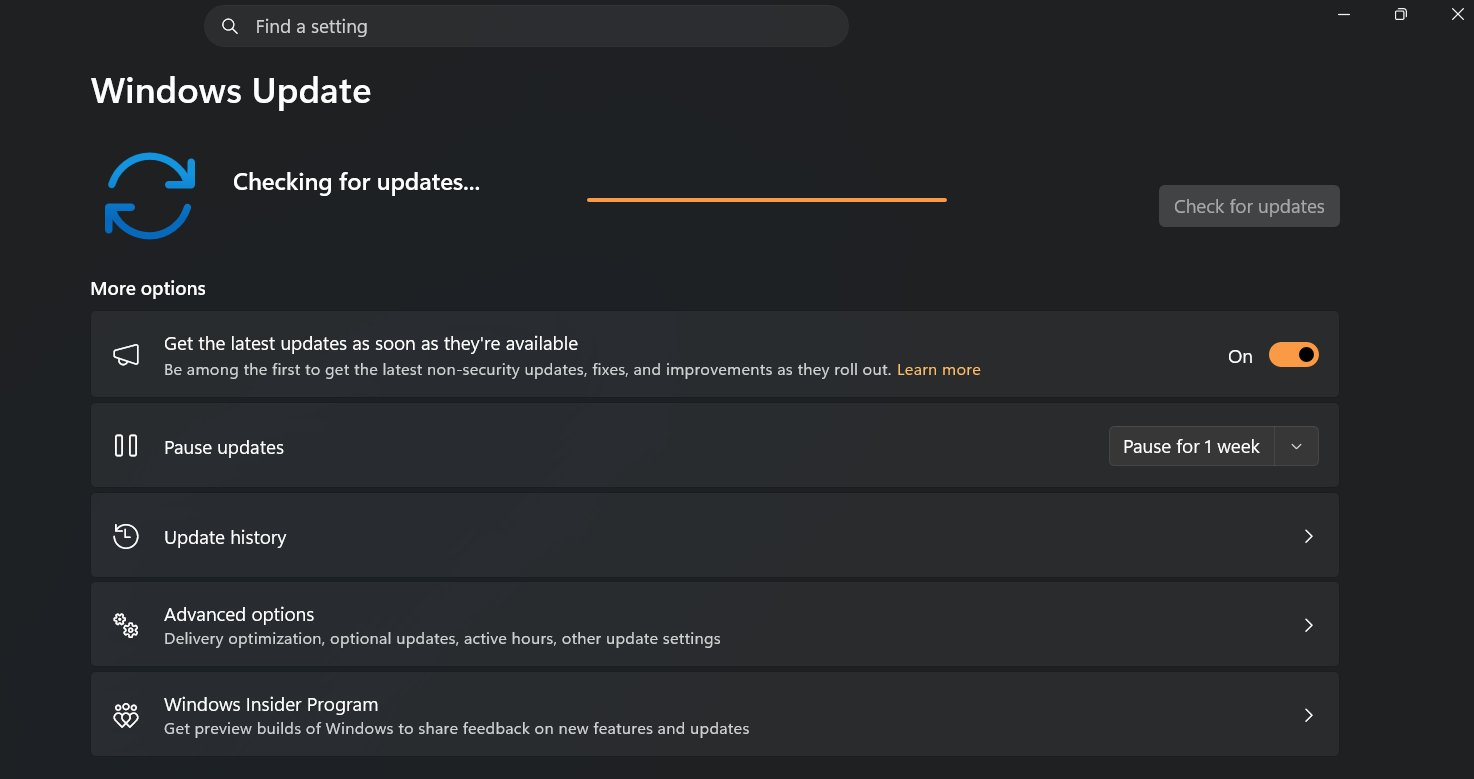Restore the window using the title bar icon
The width and height of the screenshot is (1474, 779).
point(1401,14)
